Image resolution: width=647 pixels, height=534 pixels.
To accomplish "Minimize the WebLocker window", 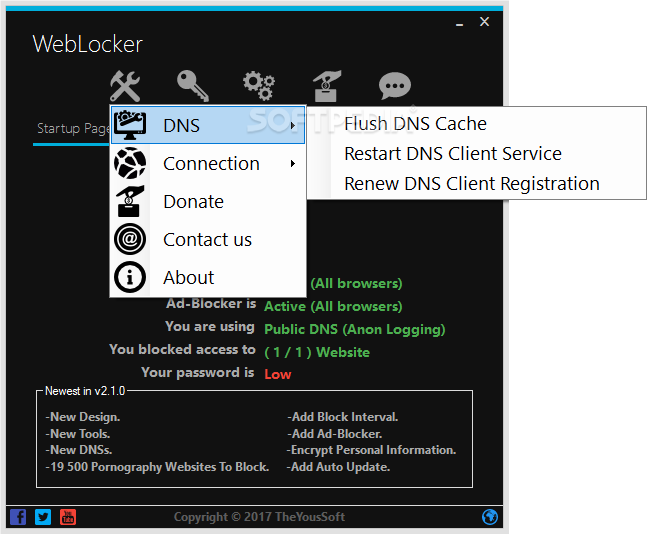I will (x=459, y=24).
